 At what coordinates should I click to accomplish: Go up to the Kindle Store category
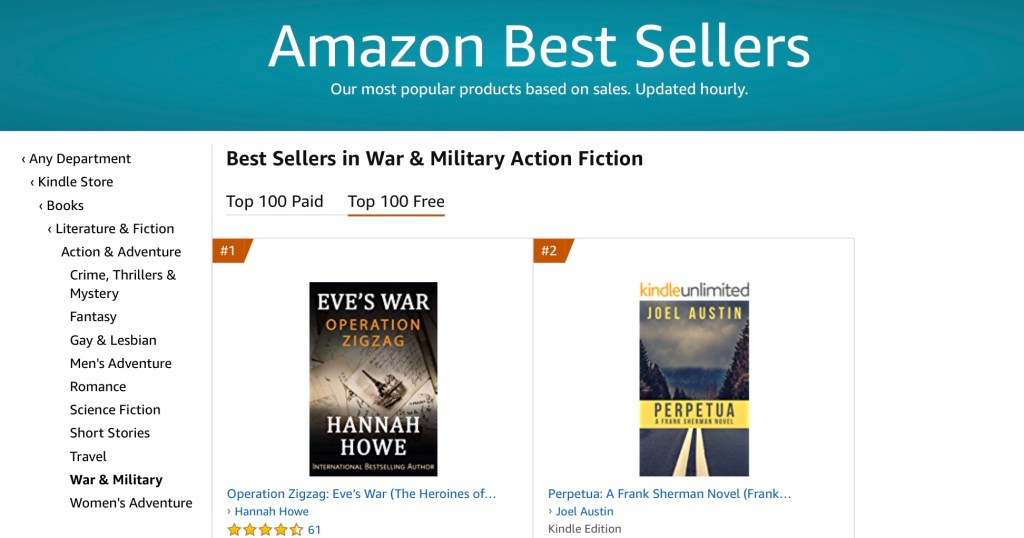coord(75,182)
